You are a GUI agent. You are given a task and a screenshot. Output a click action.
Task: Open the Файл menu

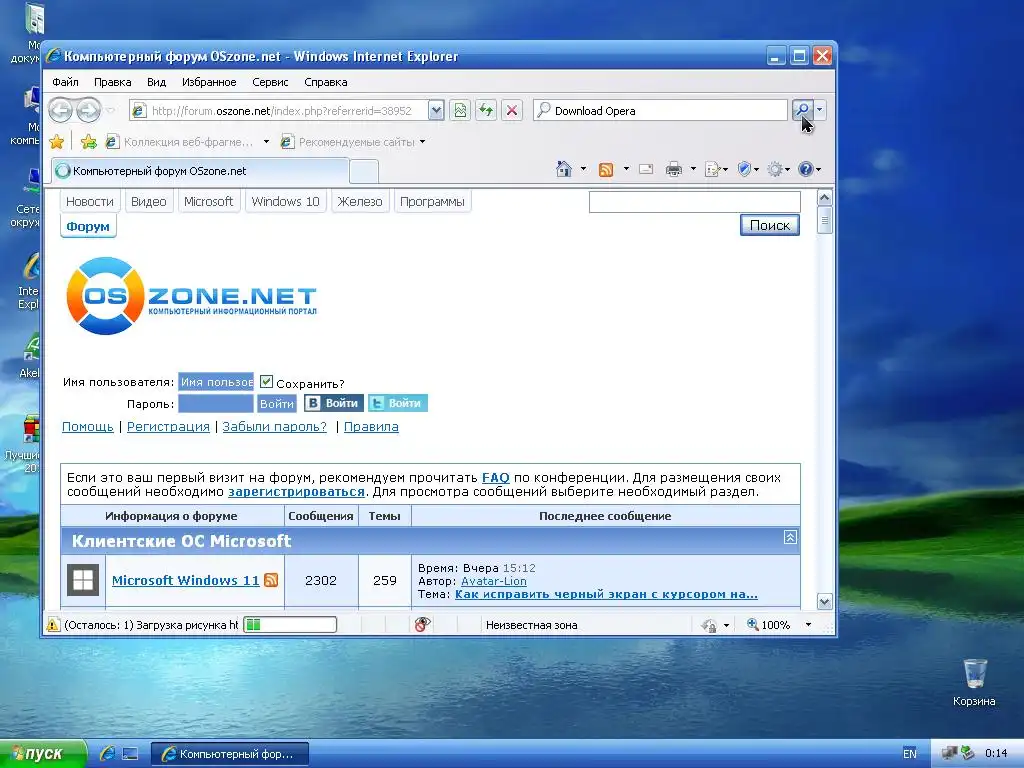point(65,82)
